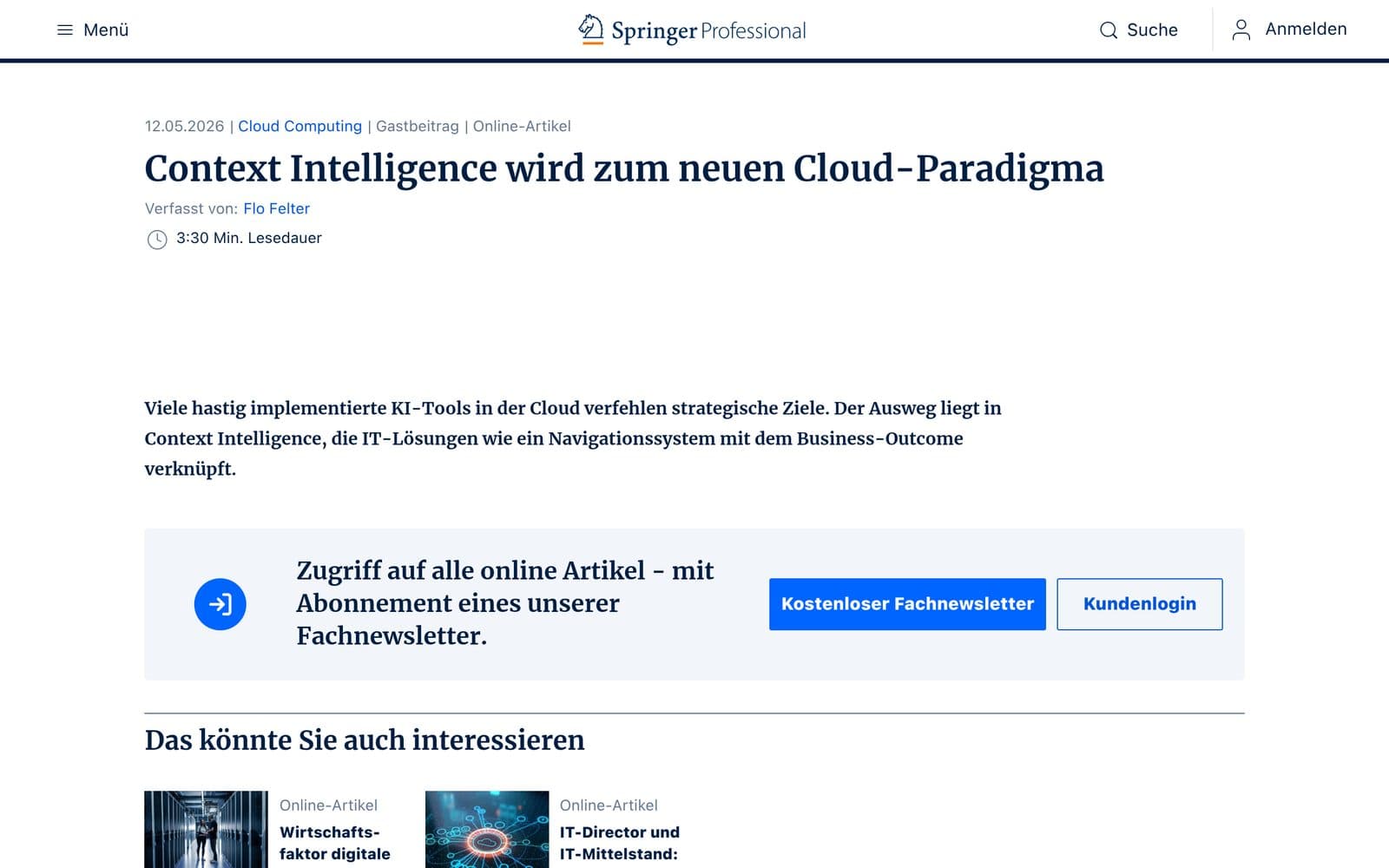Screen dimensions: 1389x868
Task: Click 'Das könnte Sie auch interessieren' heading
Action: tap(365, 740)
